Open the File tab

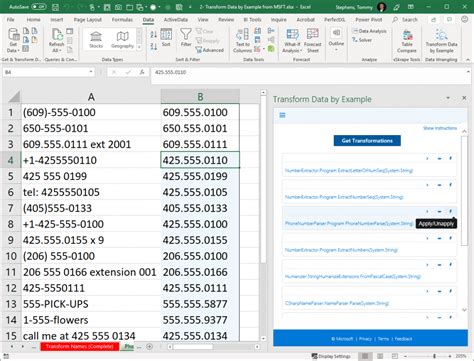pyautogui.click(x=11, y=20)
